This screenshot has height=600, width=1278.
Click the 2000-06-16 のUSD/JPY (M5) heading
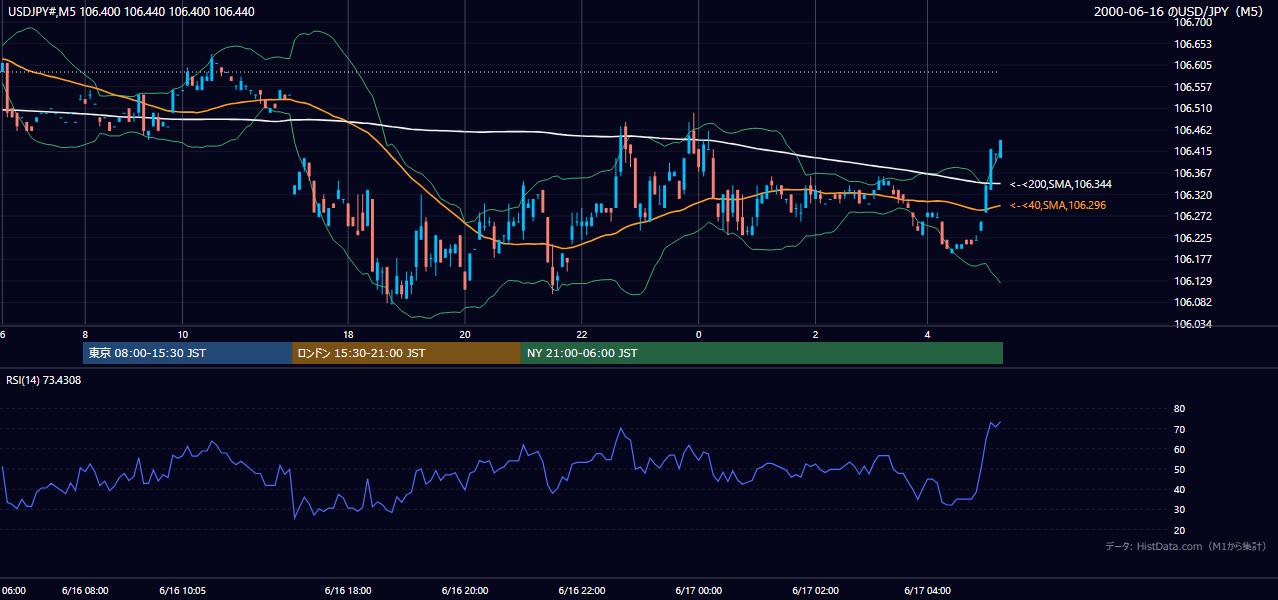(x=1180, y=11)
